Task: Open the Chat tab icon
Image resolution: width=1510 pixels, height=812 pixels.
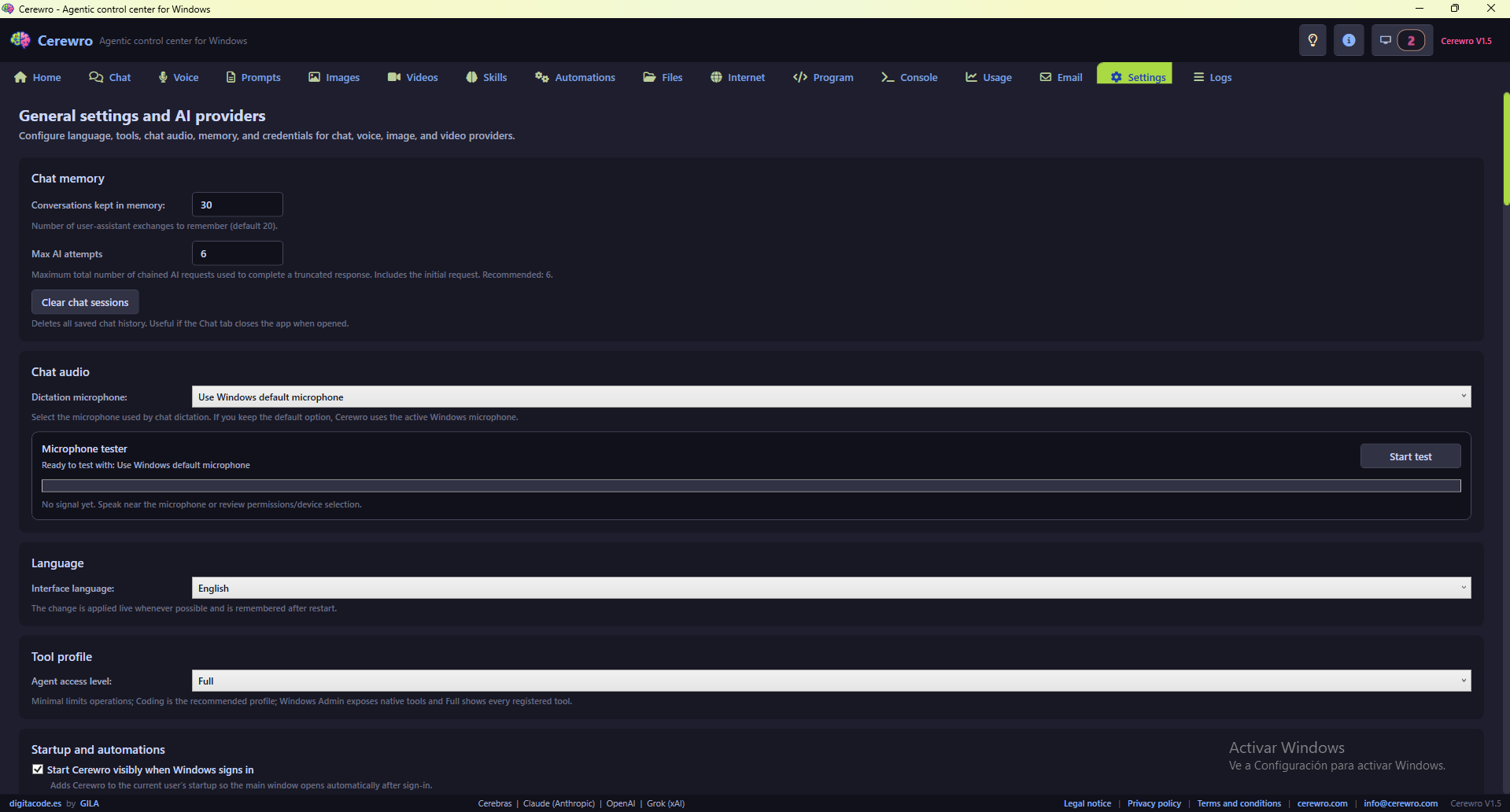Action: [96, 77]
